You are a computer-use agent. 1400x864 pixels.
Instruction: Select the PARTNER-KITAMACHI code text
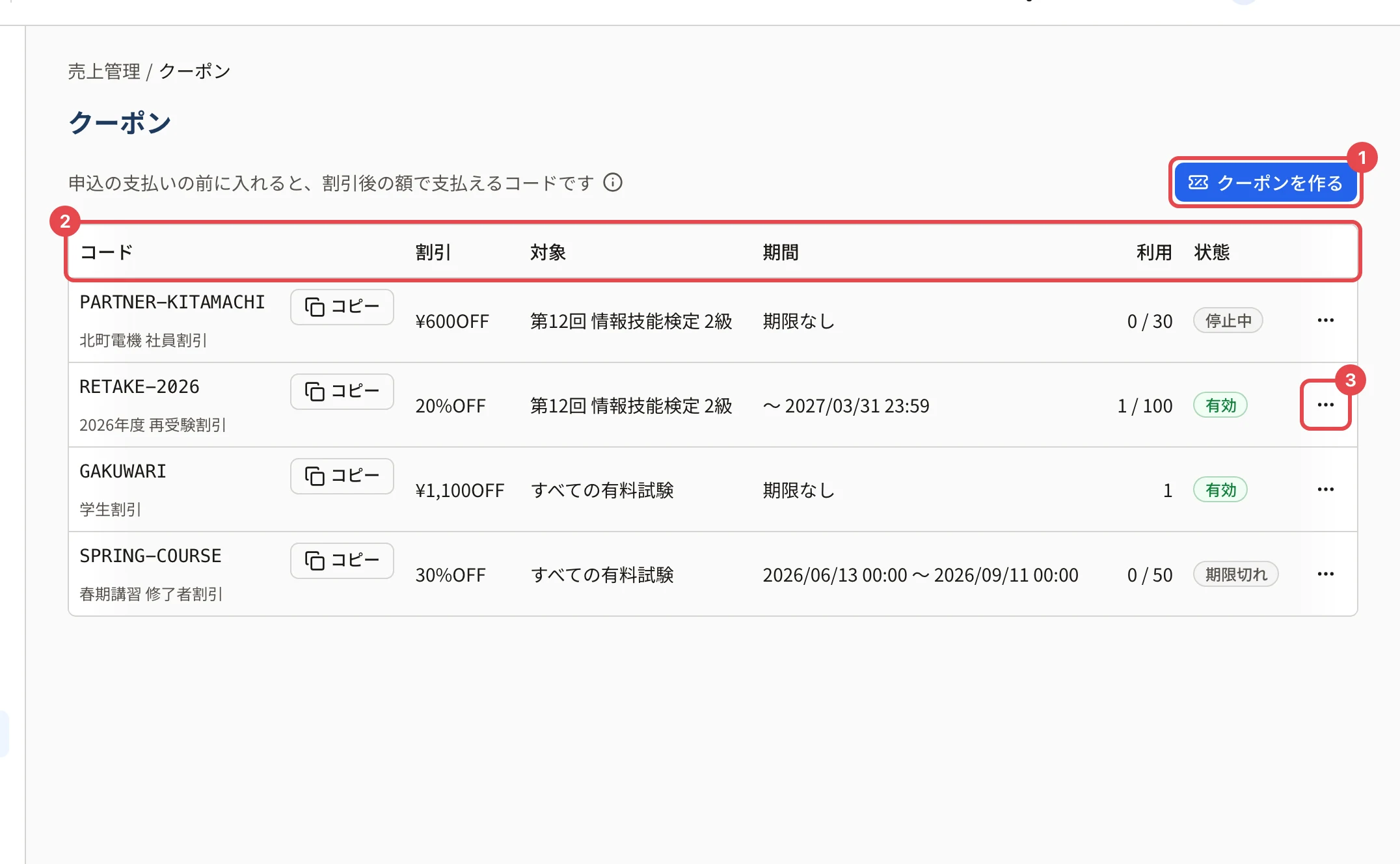tap(172, 303)
